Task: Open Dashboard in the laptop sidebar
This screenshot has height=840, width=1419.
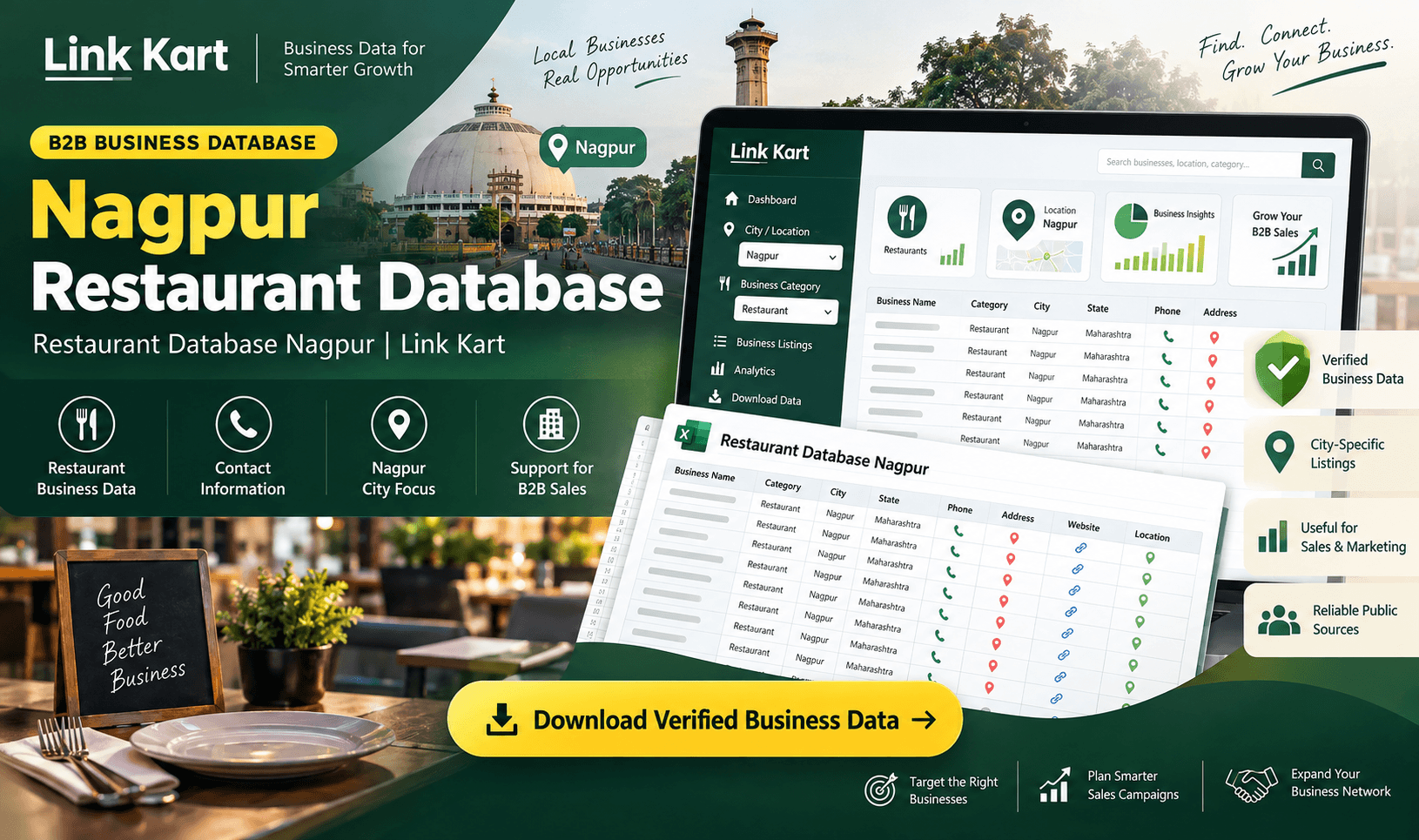Action: coord(760,199)
